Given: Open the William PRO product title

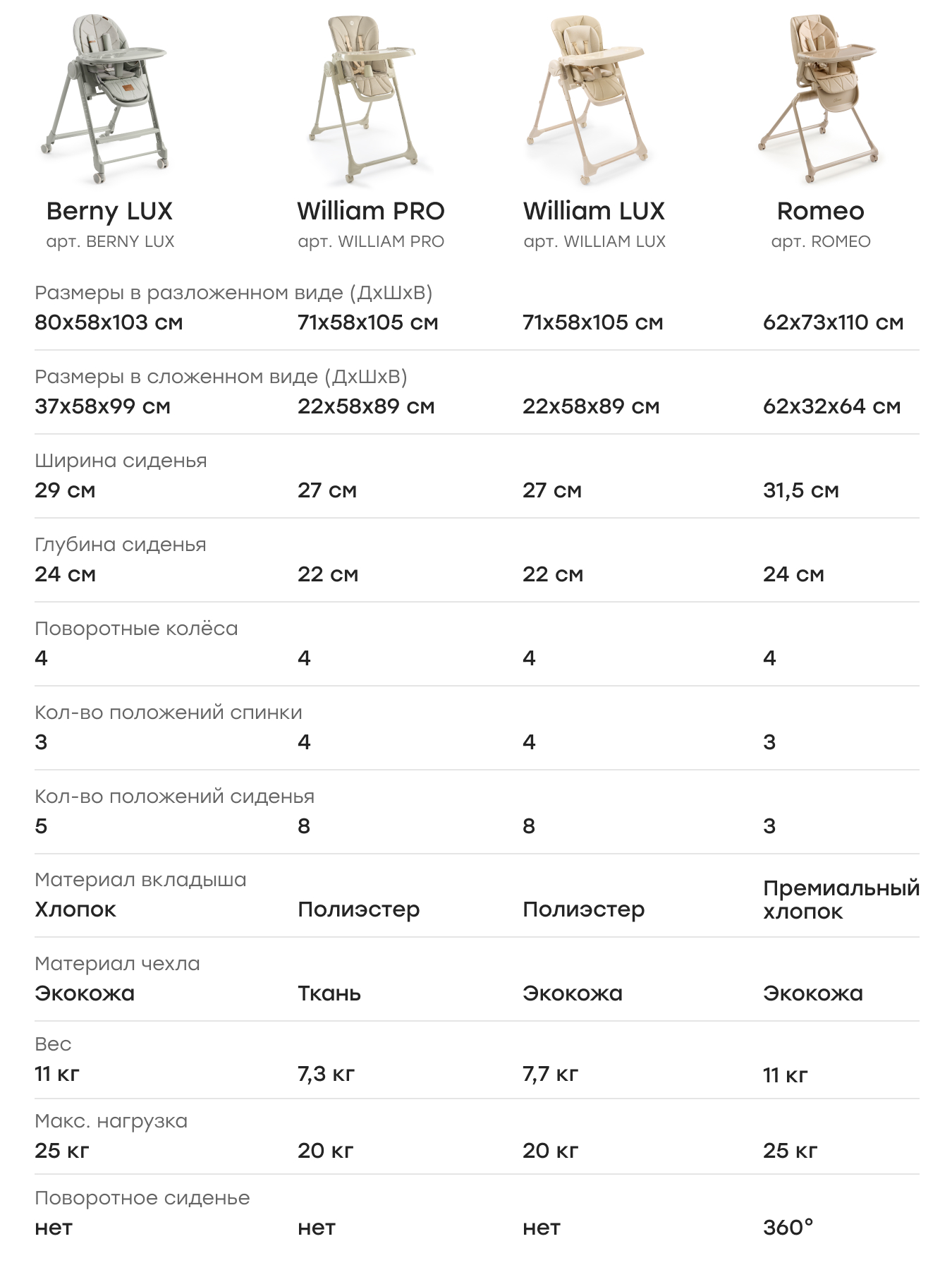Looking at the screenshot, I should click(371, 211).
